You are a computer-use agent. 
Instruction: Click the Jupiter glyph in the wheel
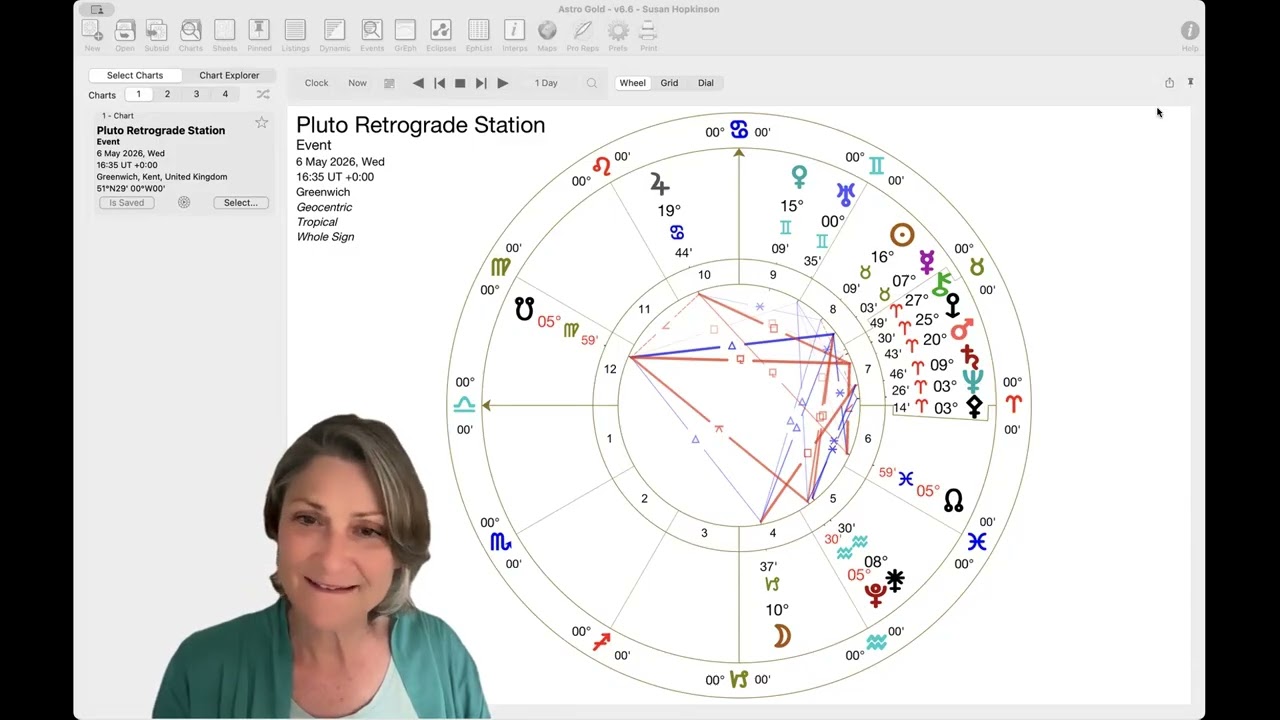pos(659,183)
